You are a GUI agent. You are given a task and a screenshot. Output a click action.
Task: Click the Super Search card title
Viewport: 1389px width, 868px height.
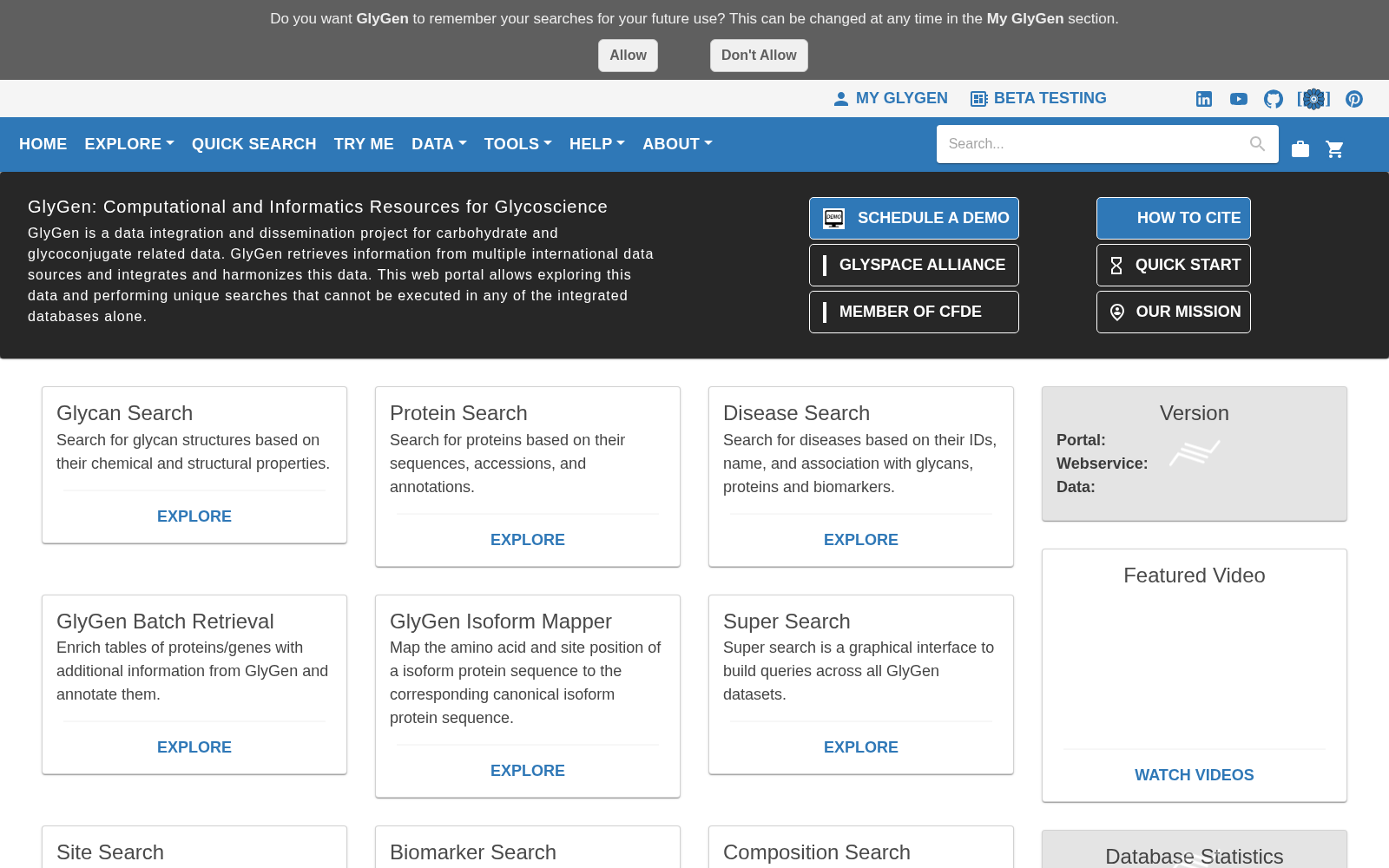(x=787, y=621)
